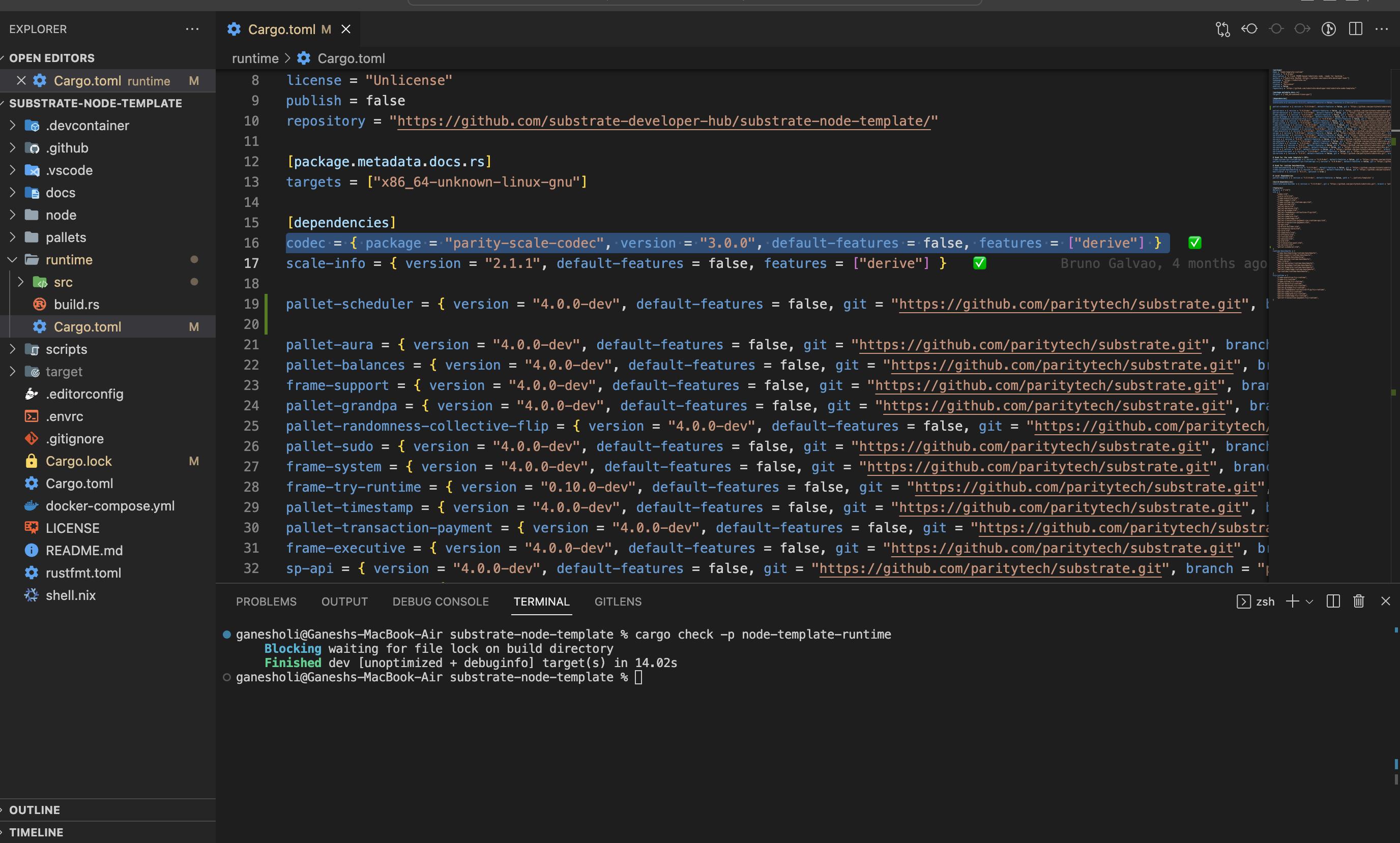
Task: Click green checkmark beside scale-info dependency
Action: [979, 263]
